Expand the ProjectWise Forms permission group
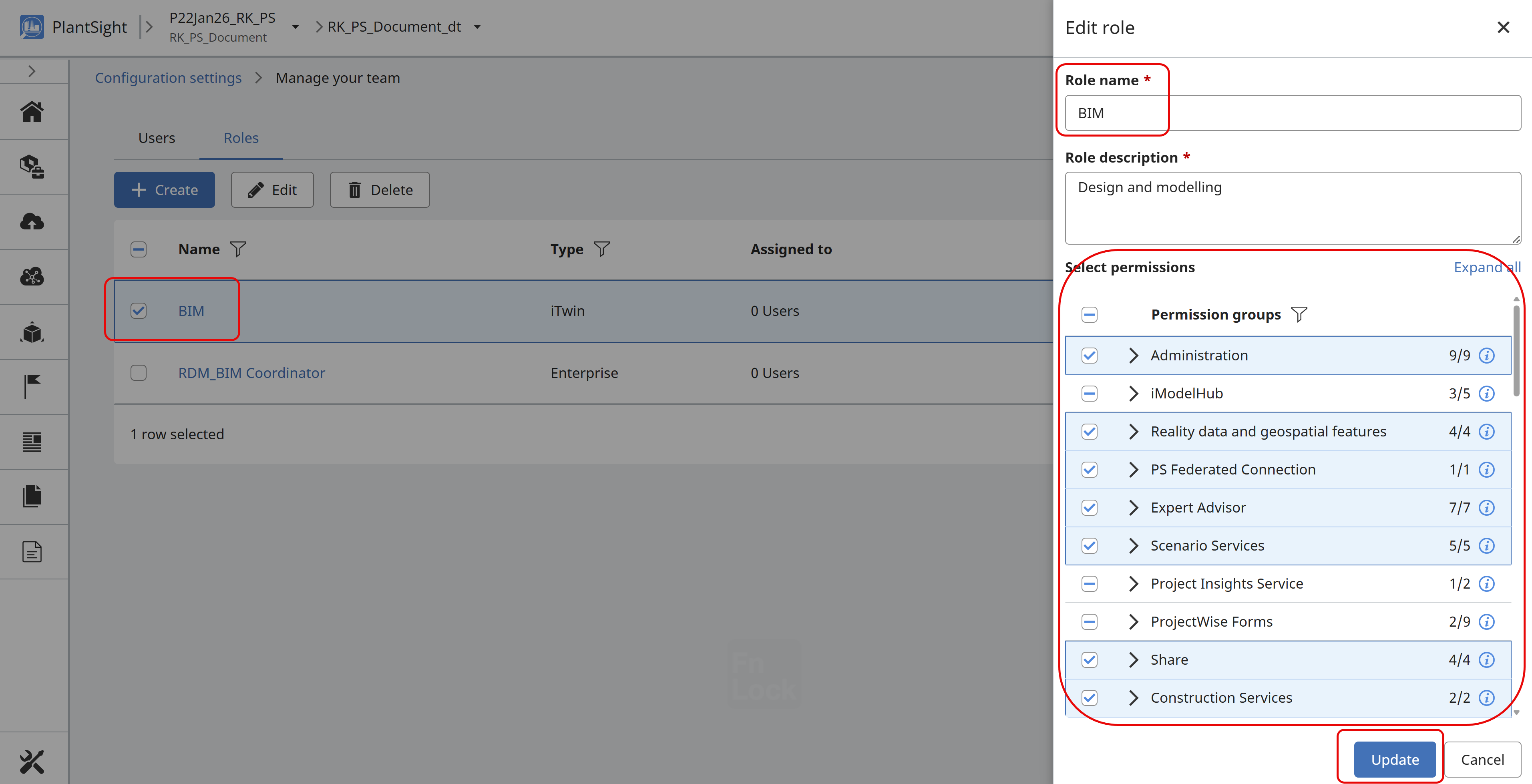Image resolution: width=1532 pixels, height=784 pixels. (1133, 621)
